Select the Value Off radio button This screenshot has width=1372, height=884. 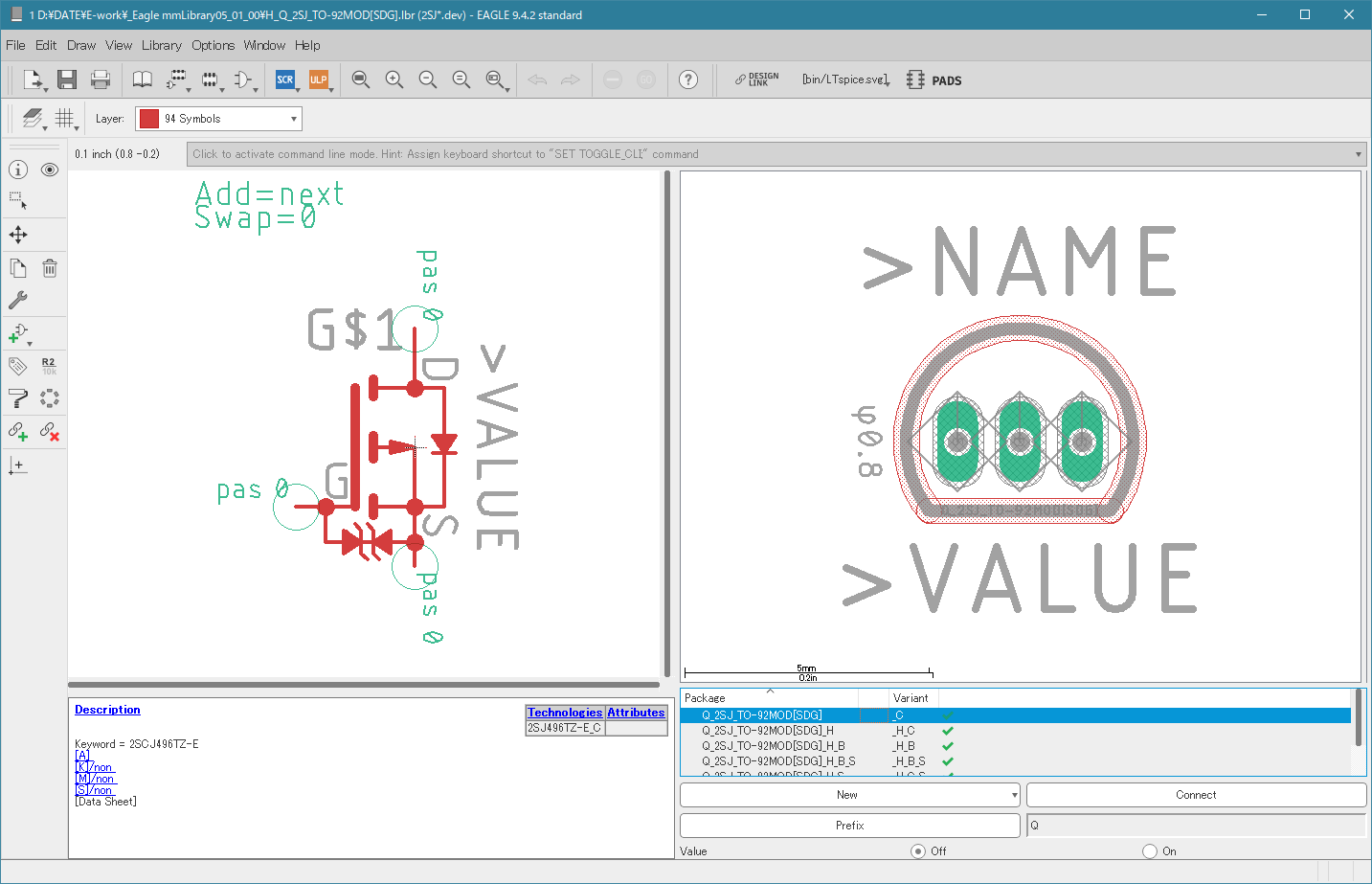(x=918, y=851)
